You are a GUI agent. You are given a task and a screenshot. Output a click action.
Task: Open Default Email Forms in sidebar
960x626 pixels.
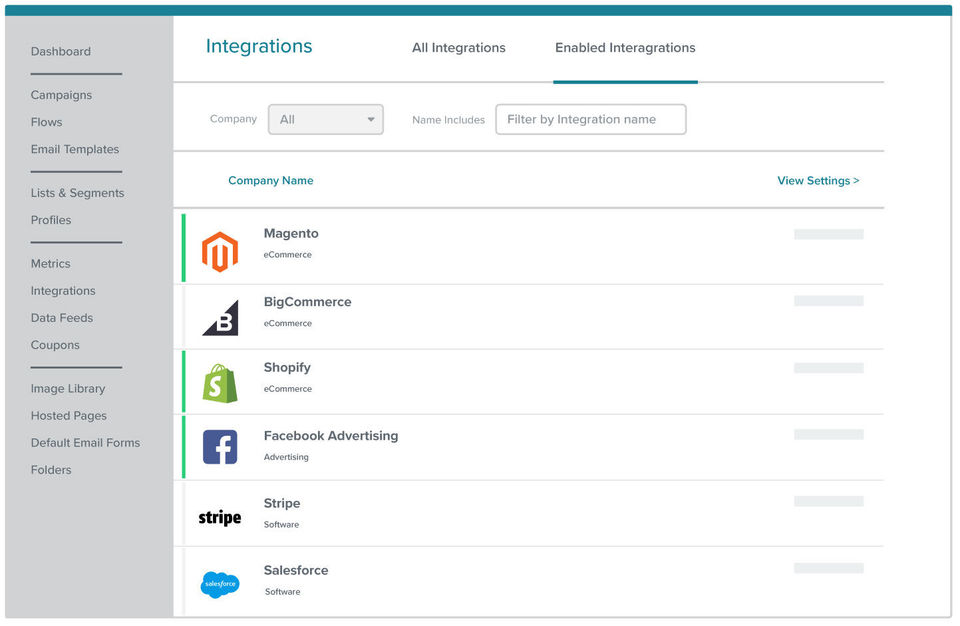[x=85, y=443]
